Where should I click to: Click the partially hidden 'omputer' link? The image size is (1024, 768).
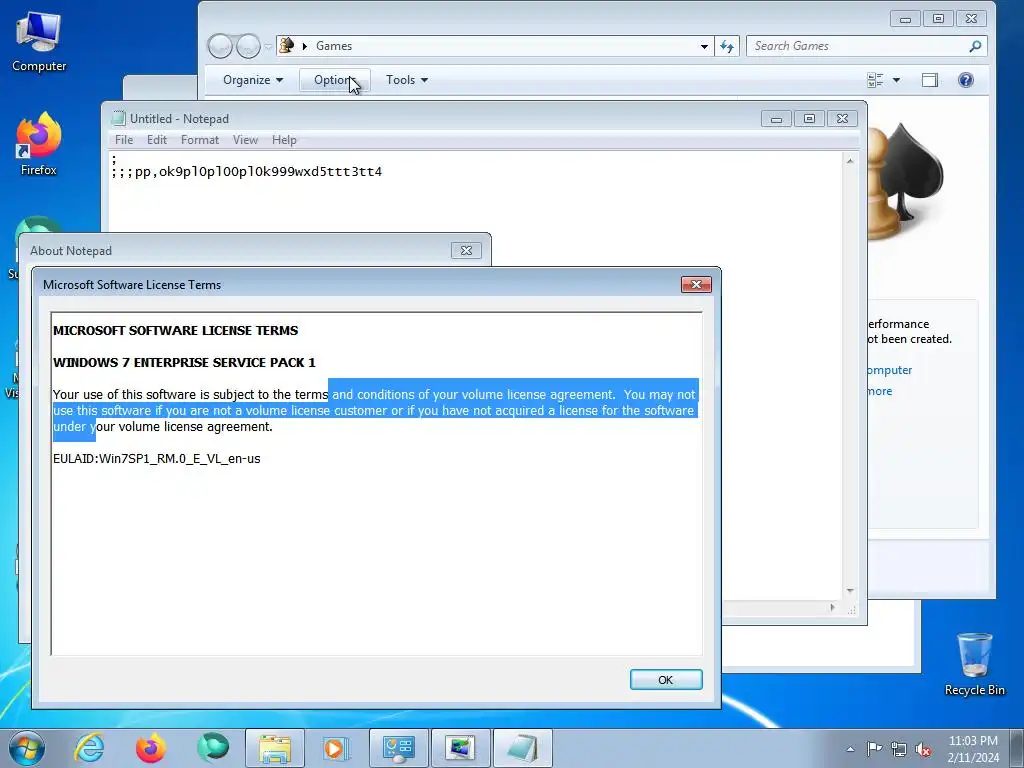(890, 370)
